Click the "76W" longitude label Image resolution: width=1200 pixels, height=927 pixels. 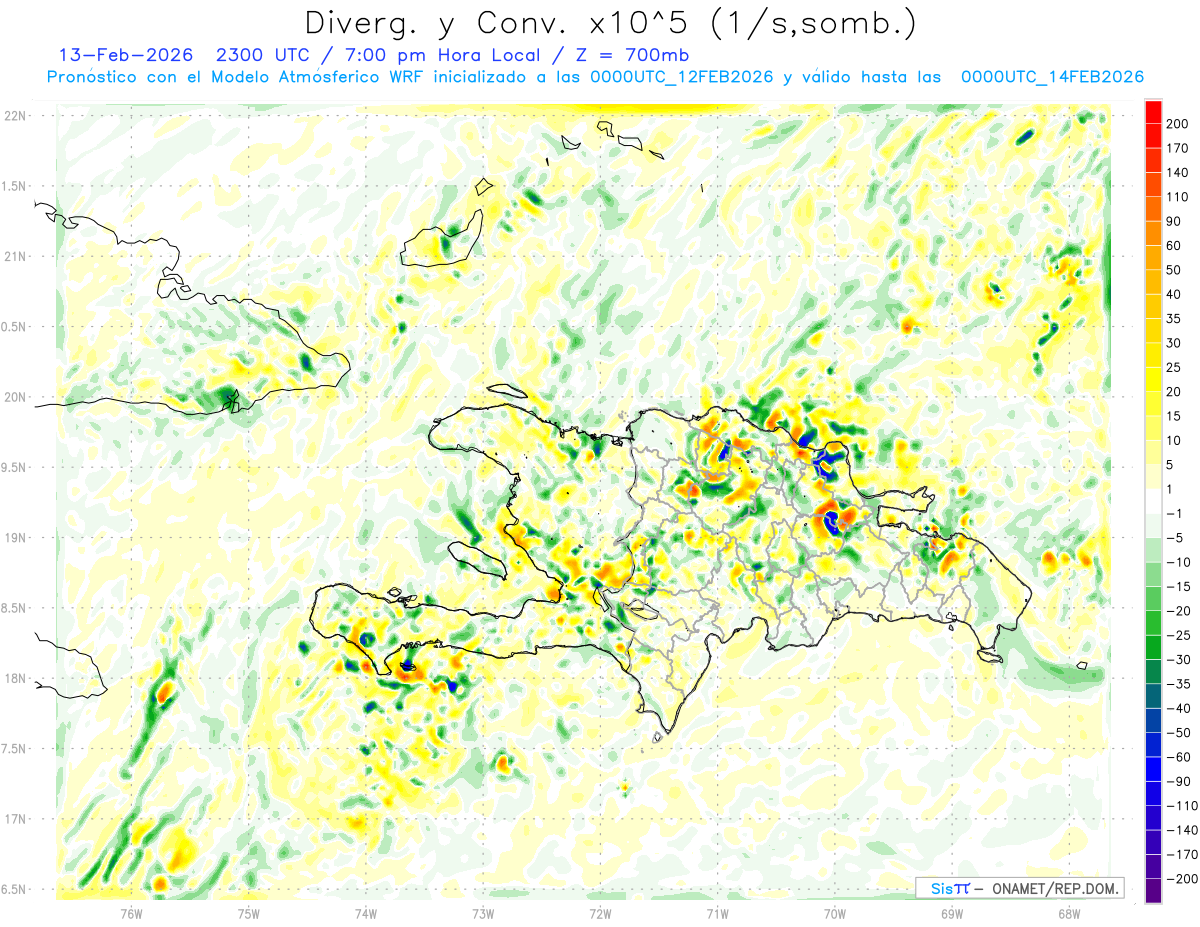tap(131, 912)
